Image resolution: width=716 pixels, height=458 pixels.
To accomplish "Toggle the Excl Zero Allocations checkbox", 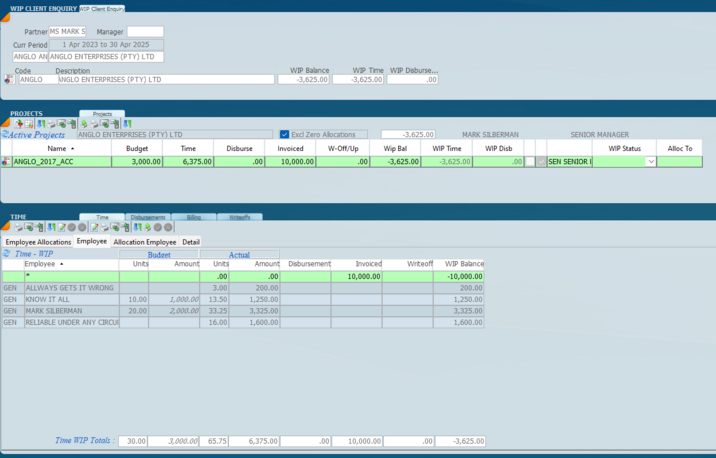I will 285,134.
